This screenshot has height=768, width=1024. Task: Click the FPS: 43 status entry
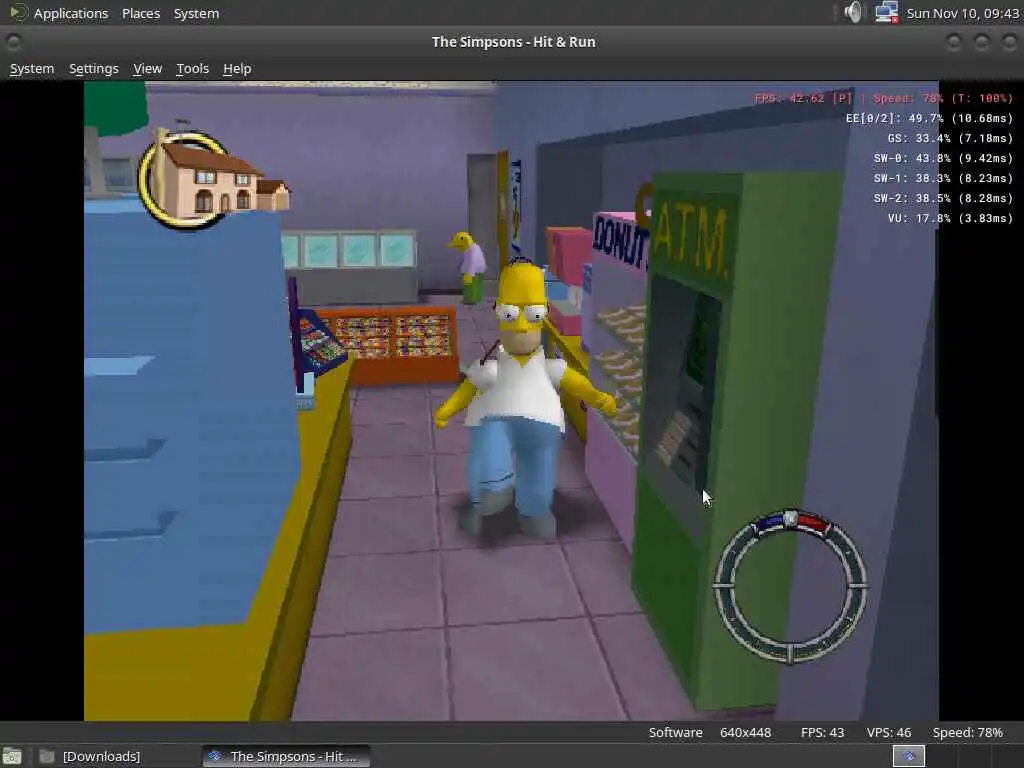point(822,733)
